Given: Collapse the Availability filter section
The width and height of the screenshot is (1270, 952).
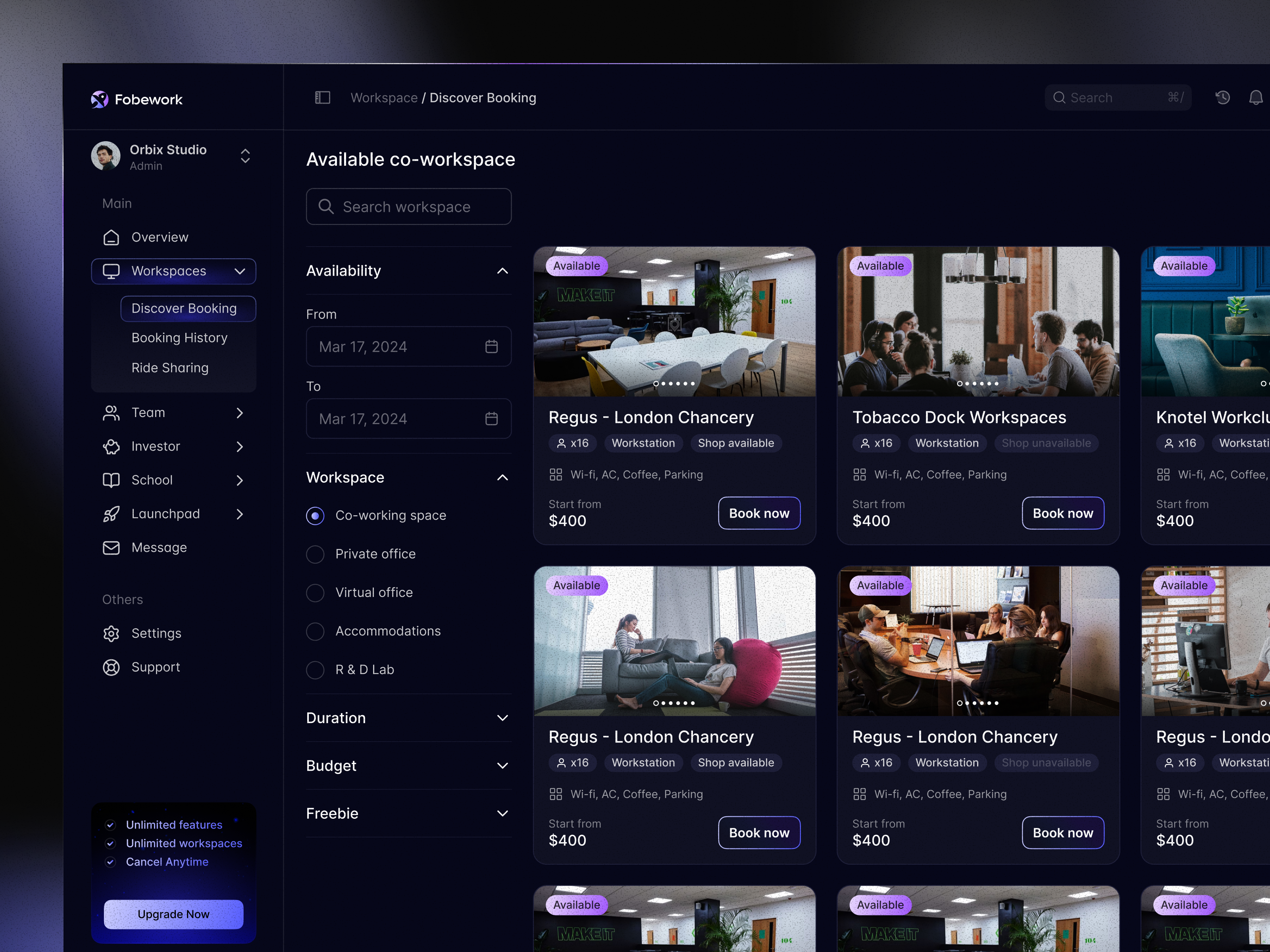Looking at the screenshot, I should coord(503,271).
